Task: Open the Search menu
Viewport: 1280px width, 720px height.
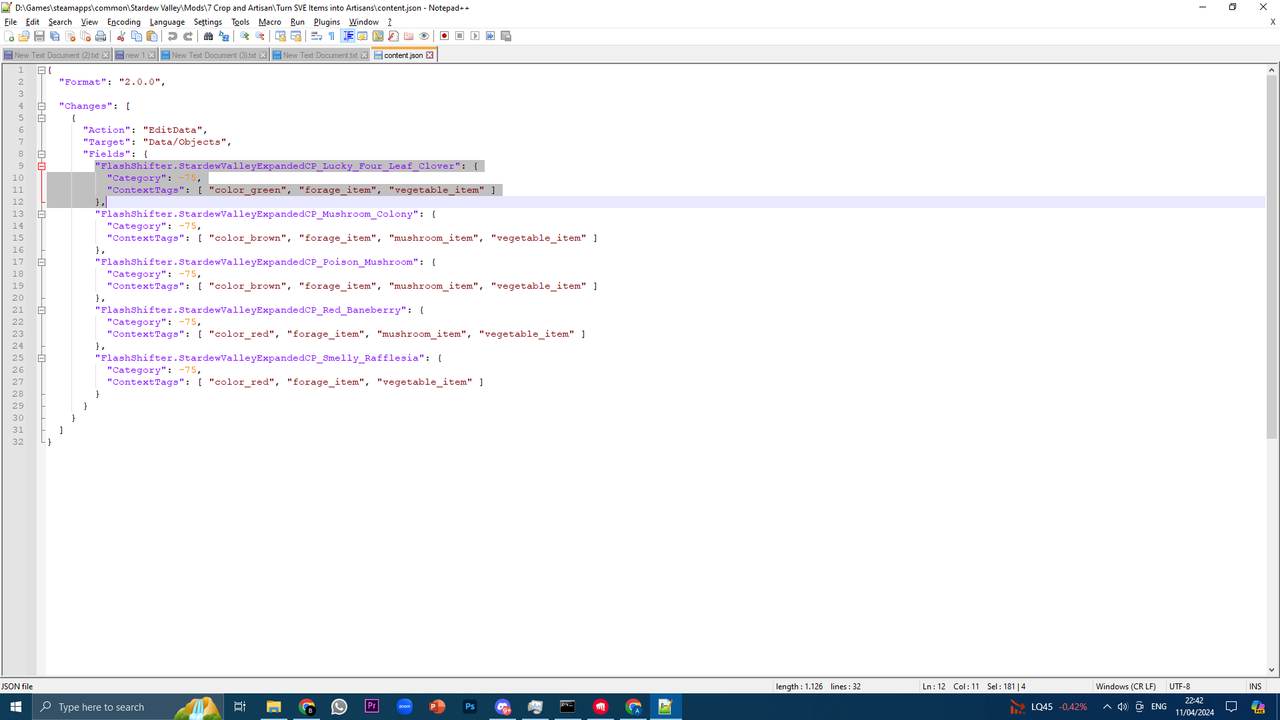Action: click(x=60, y=21)
